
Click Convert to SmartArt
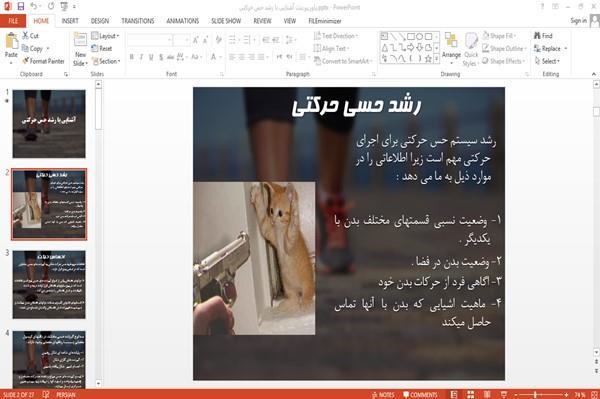click(x=343, y=61)
